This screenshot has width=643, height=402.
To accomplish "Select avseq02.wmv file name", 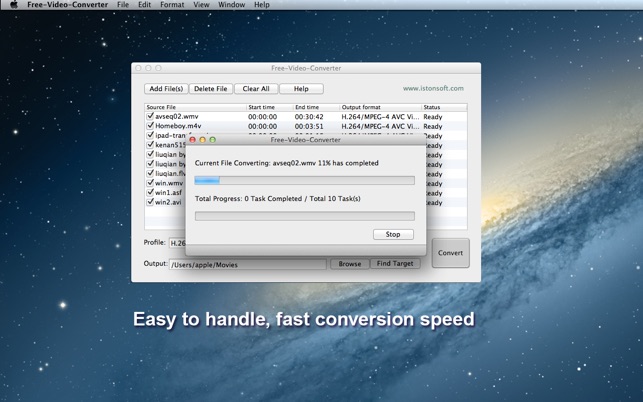I will coord(177,116).
